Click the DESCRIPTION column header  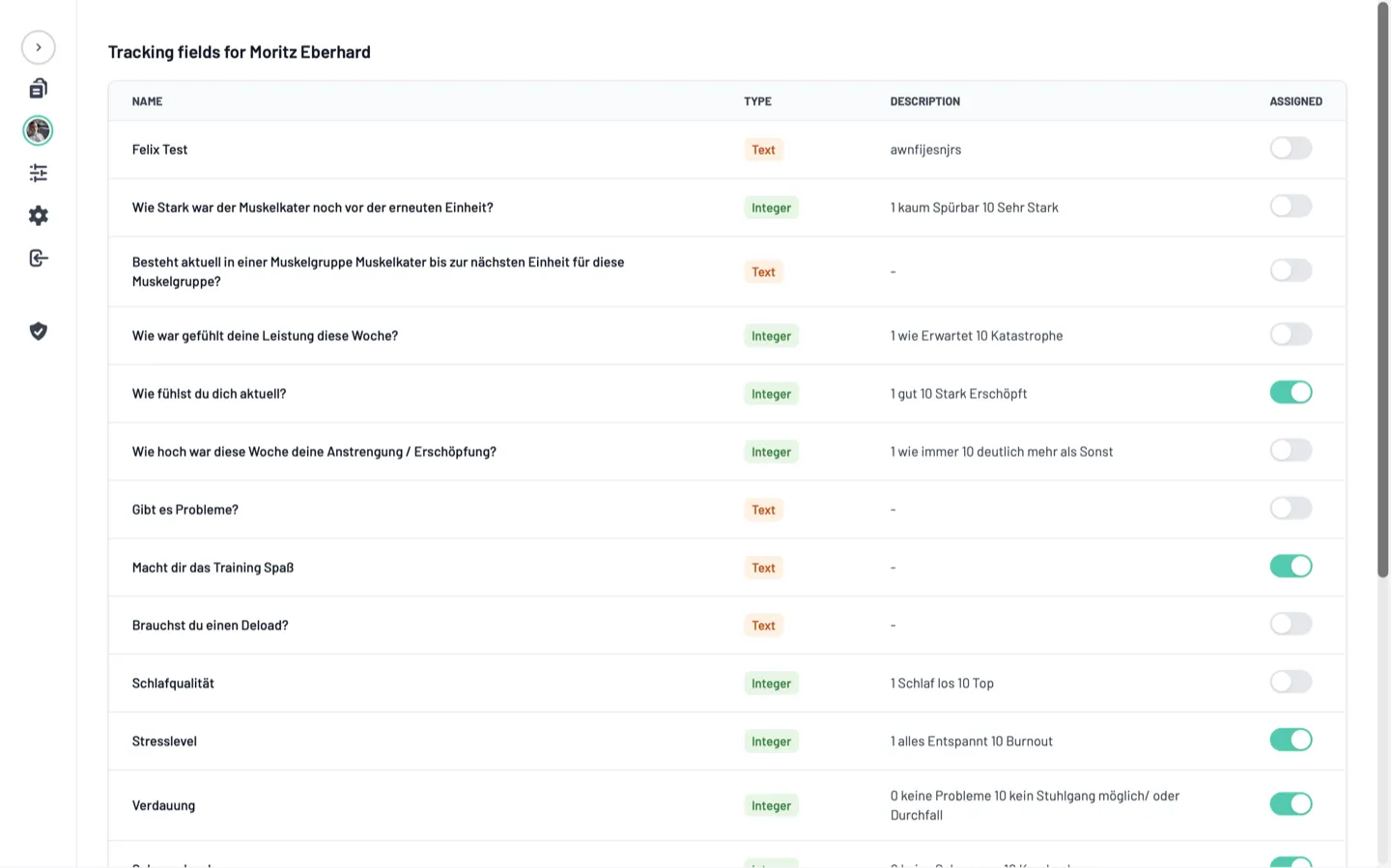click(x=924, y=100)
